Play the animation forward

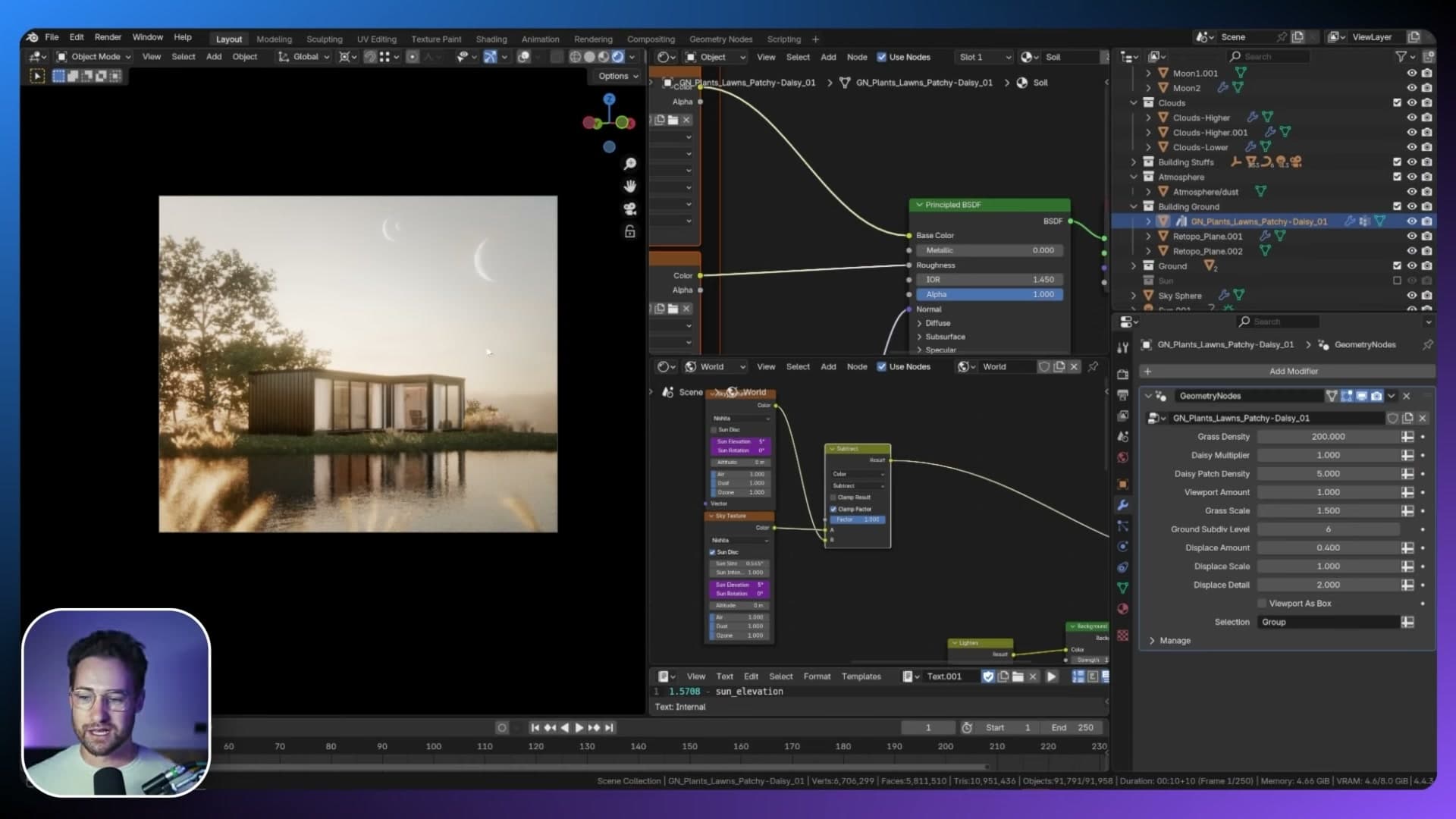[579, 728]
